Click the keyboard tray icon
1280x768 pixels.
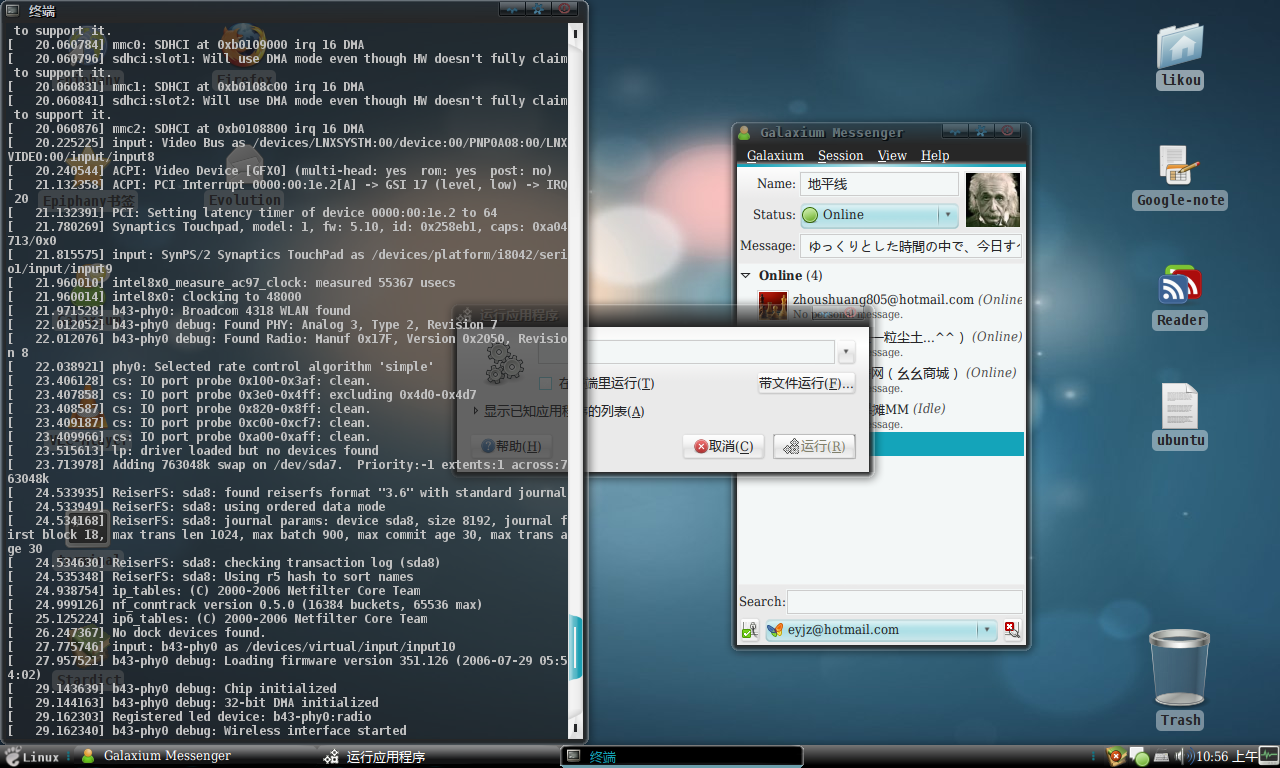coord(1162,756)
